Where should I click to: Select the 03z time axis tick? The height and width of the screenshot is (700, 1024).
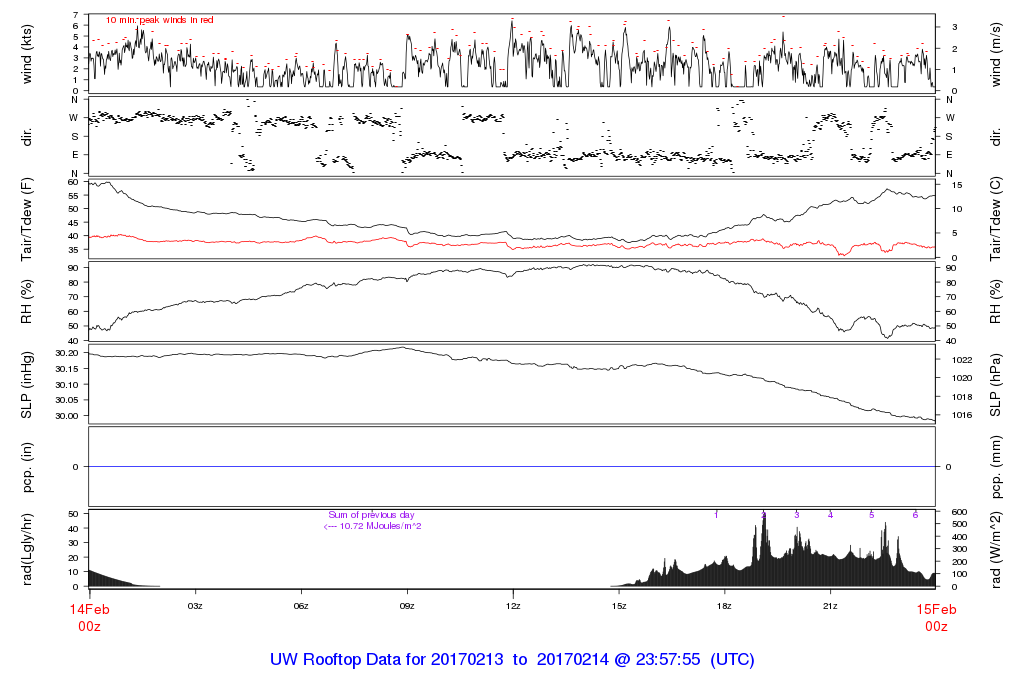click(195, 607)
